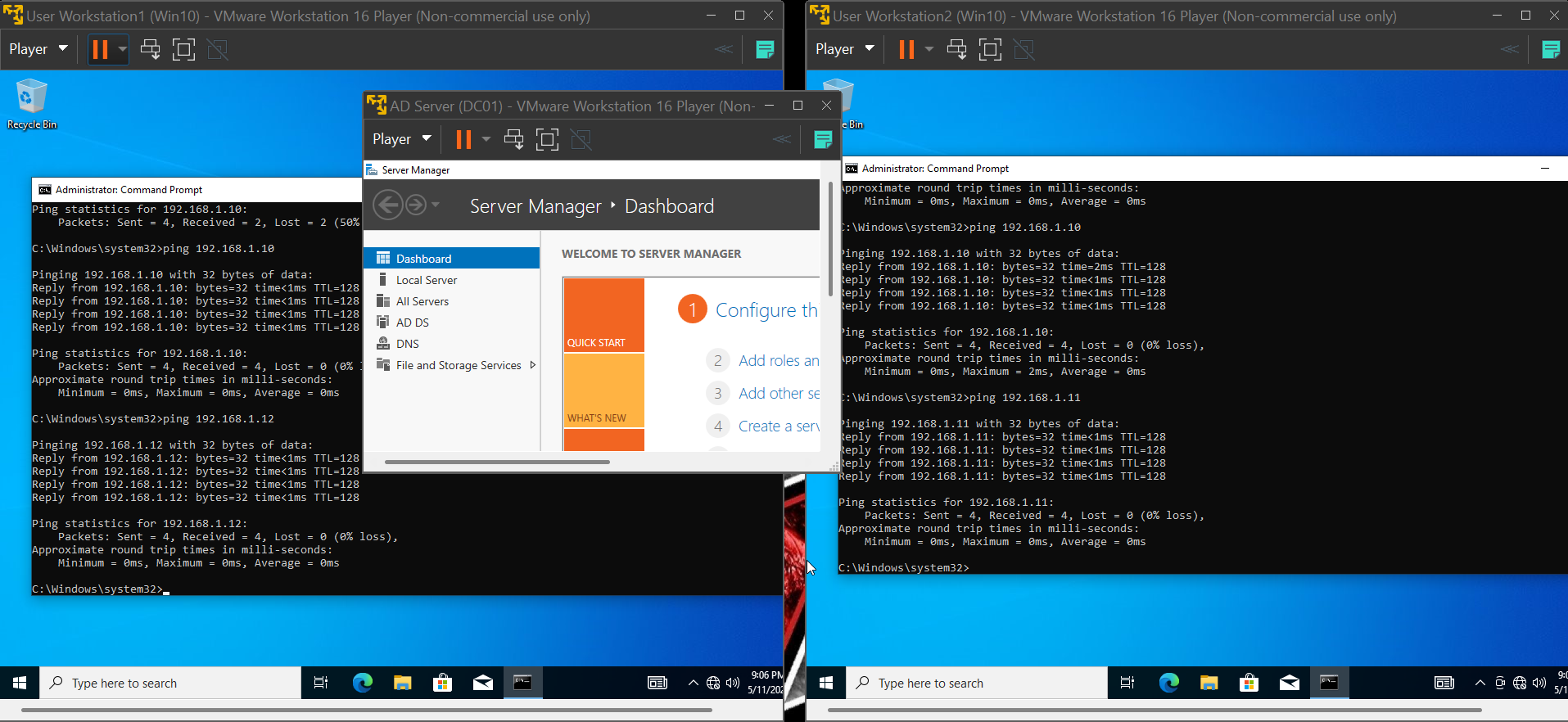This screenshot has height=722, width=1568.
Task: Click the green notes icon in AD Server toolbar
Action: (x=823, y=139)
